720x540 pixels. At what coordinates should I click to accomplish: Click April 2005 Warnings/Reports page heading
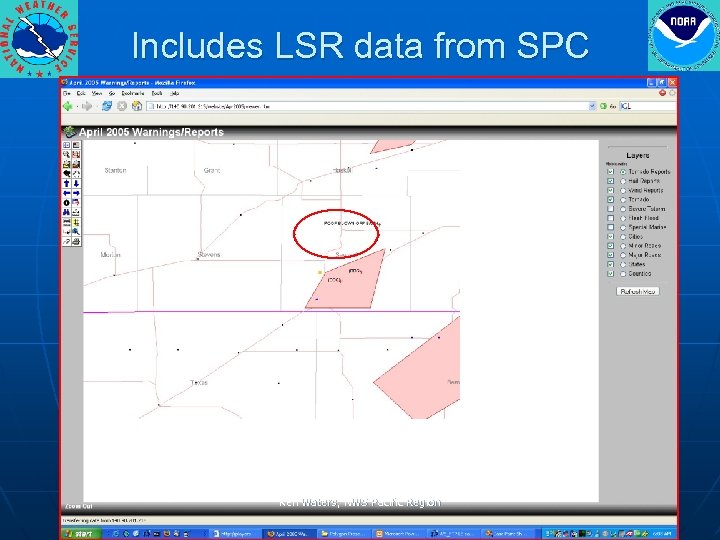coord(151,132)
